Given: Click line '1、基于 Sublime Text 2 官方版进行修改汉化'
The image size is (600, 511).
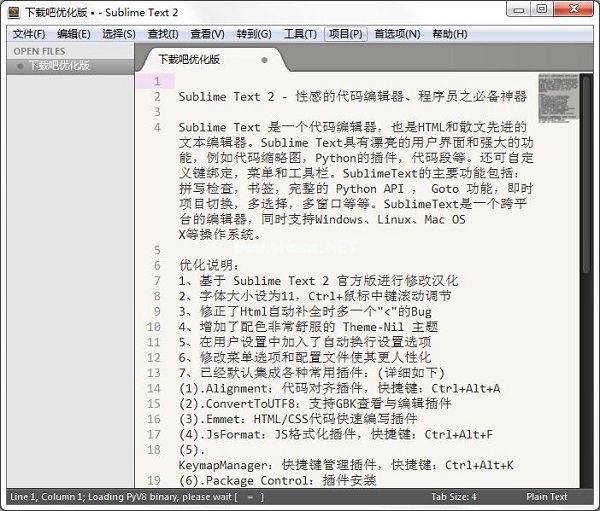Looking at the screenshot, I should (x=318, y=281).
